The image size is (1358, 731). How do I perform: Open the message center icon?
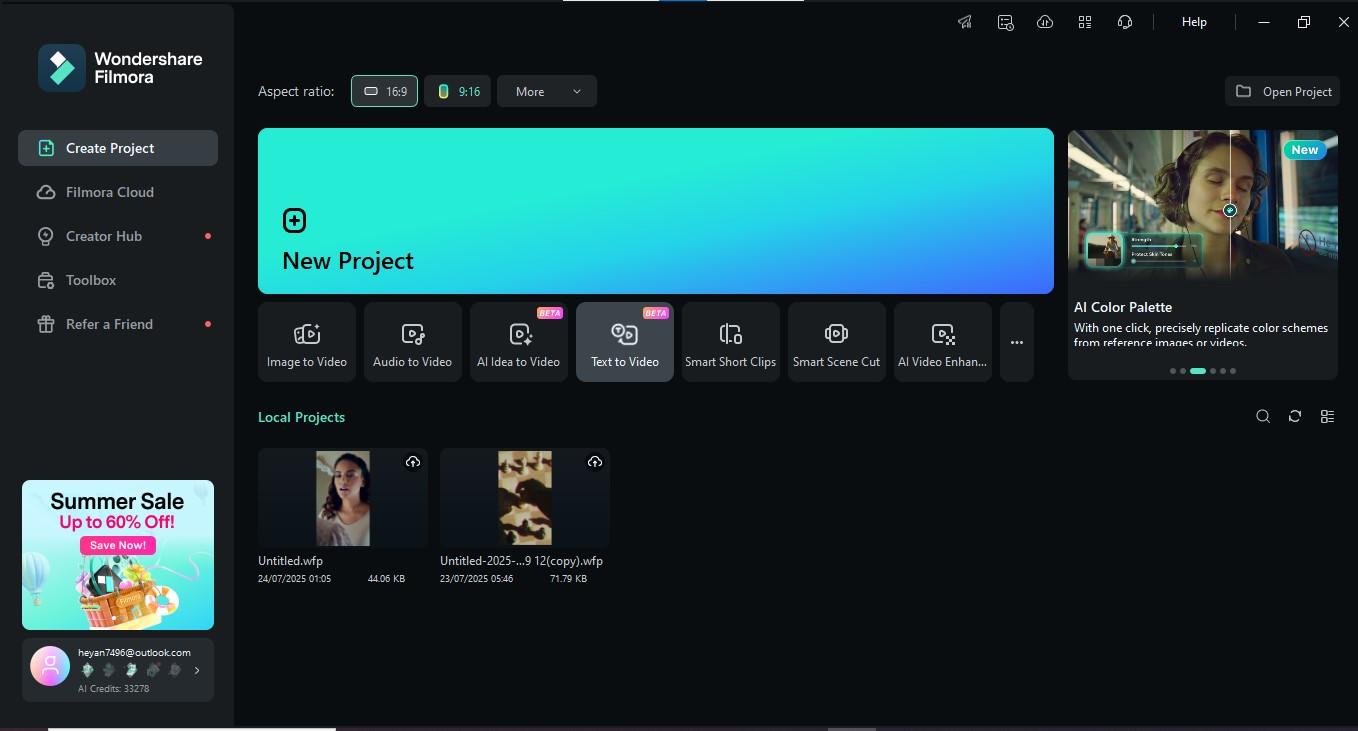[x=1006, y=22]
